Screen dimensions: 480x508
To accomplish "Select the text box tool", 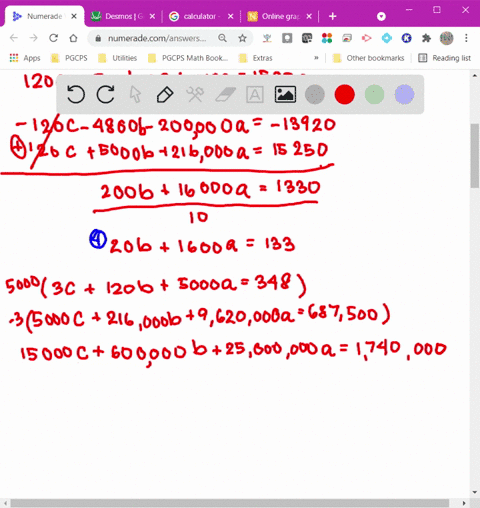I will pyautogui.click(x=255, y=95).
